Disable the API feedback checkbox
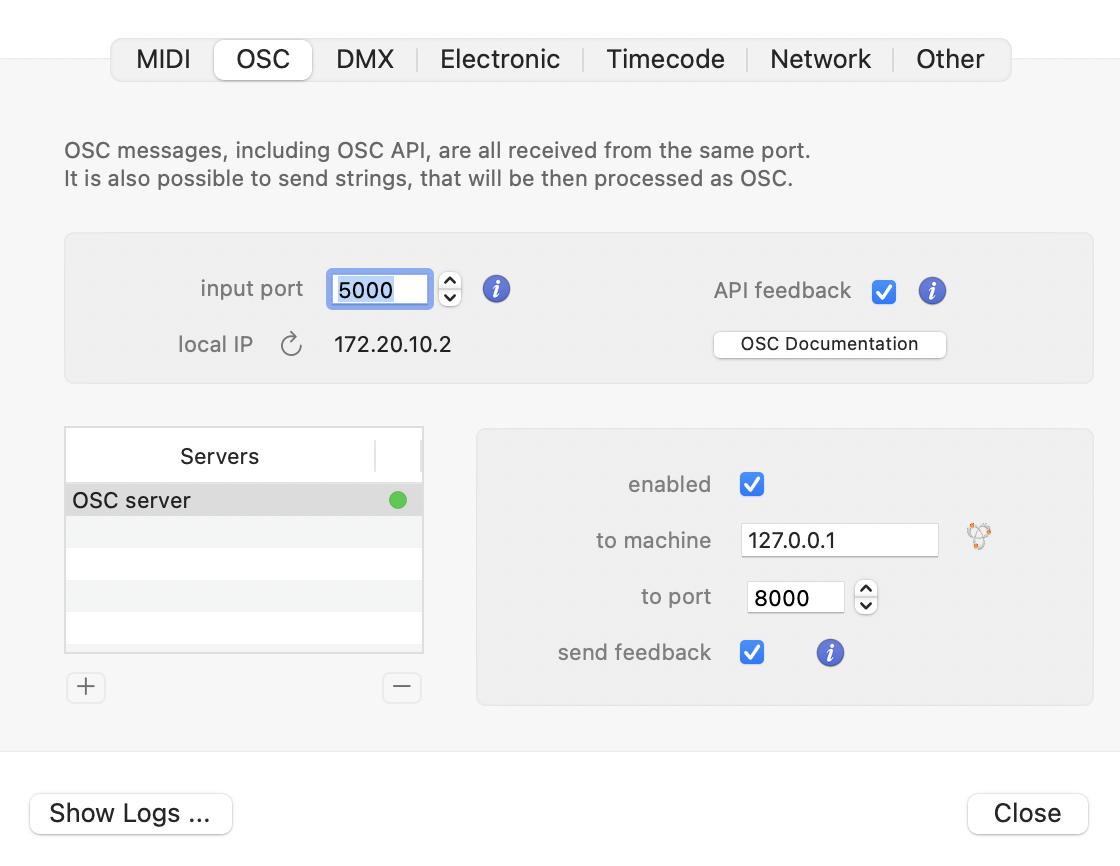The width and height of the screenshot is (1120, 866). click(x=884, y=291)
